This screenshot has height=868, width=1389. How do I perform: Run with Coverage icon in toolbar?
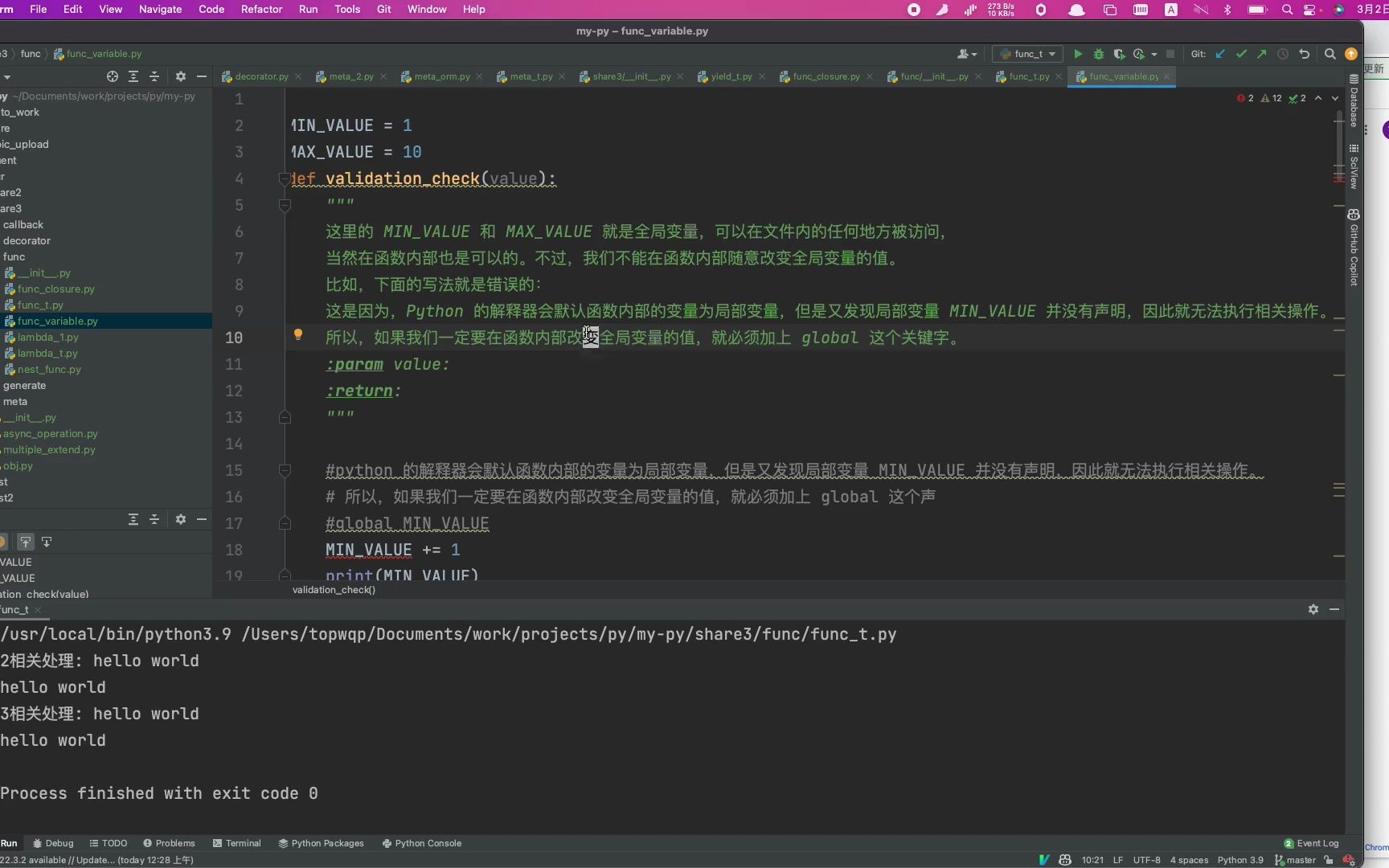tap(1119, 54)
